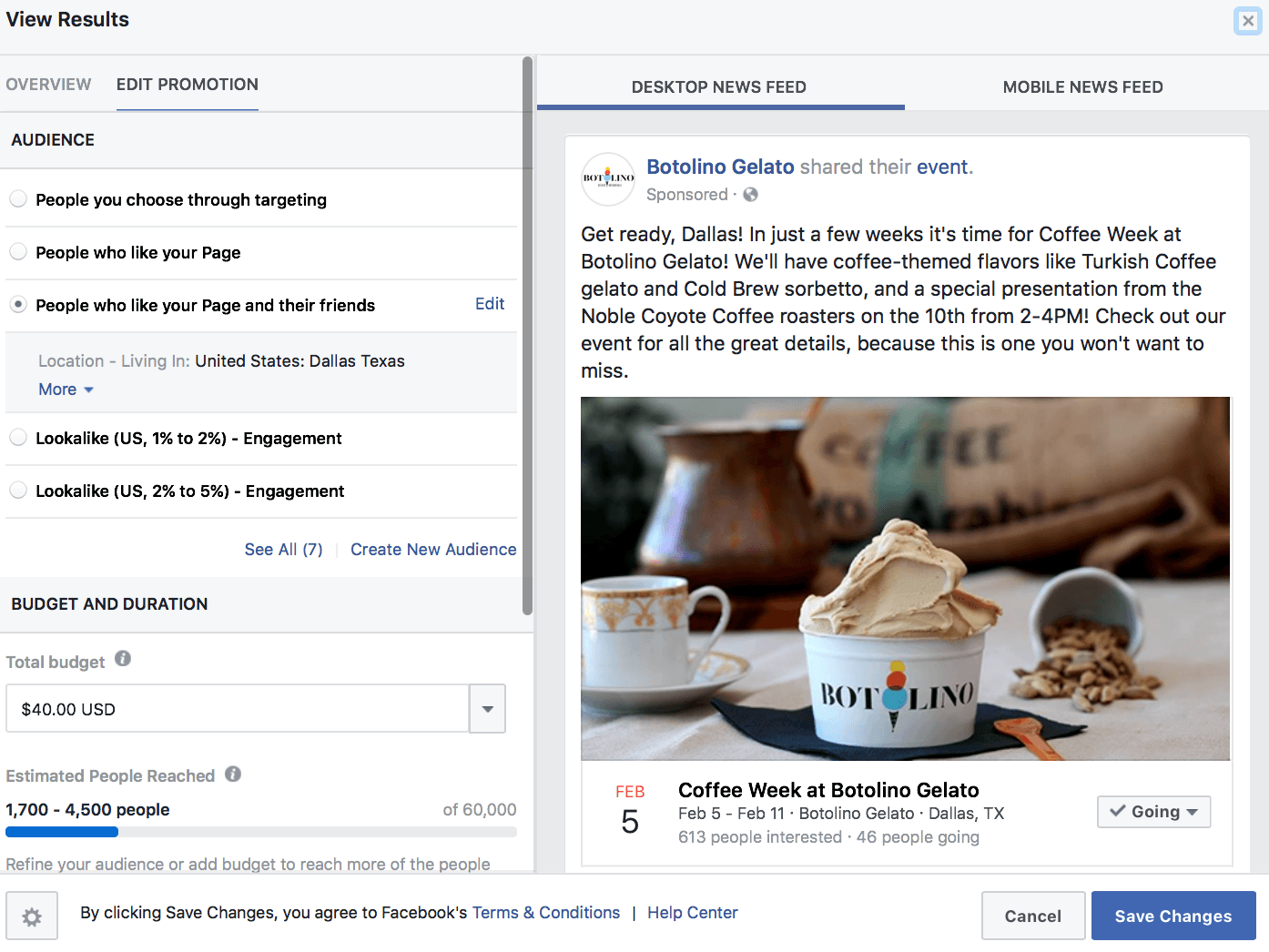Select Lookalike (US, 1% to 2%) audience
This screenshot has width=1269, height=952.
(18, 438)
